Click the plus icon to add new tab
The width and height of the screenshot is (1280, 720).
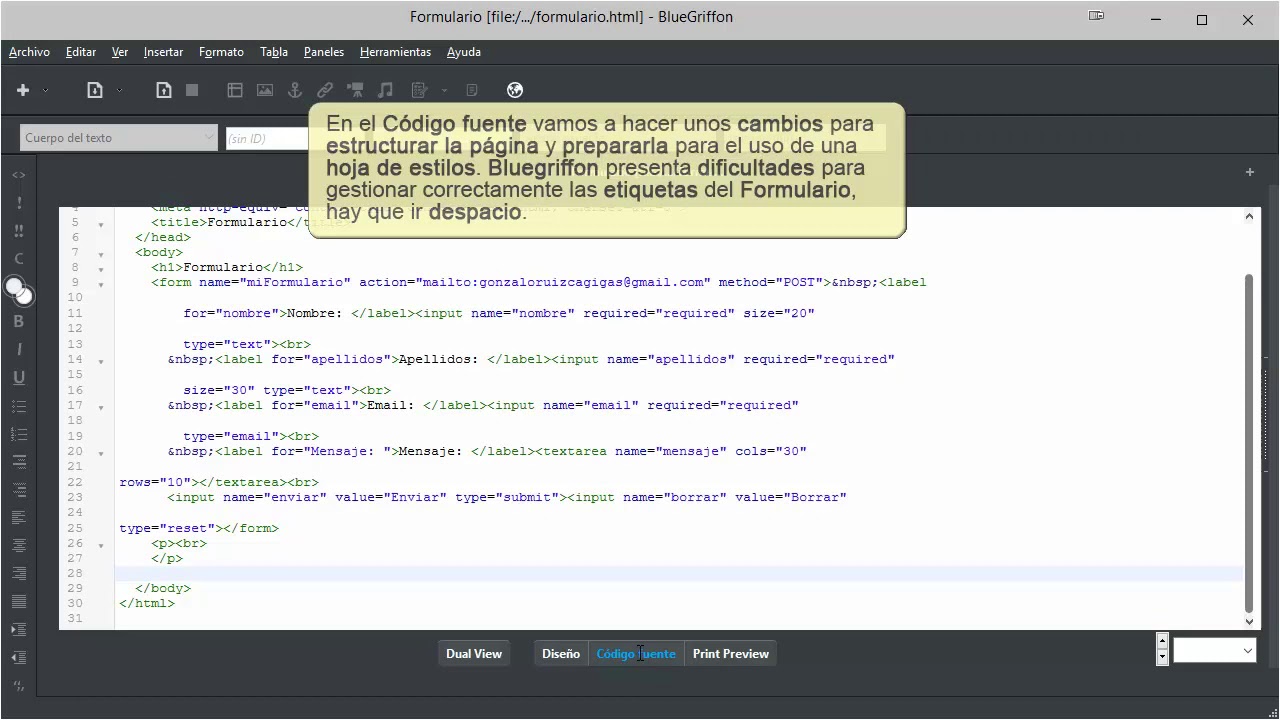point(1249,172)
